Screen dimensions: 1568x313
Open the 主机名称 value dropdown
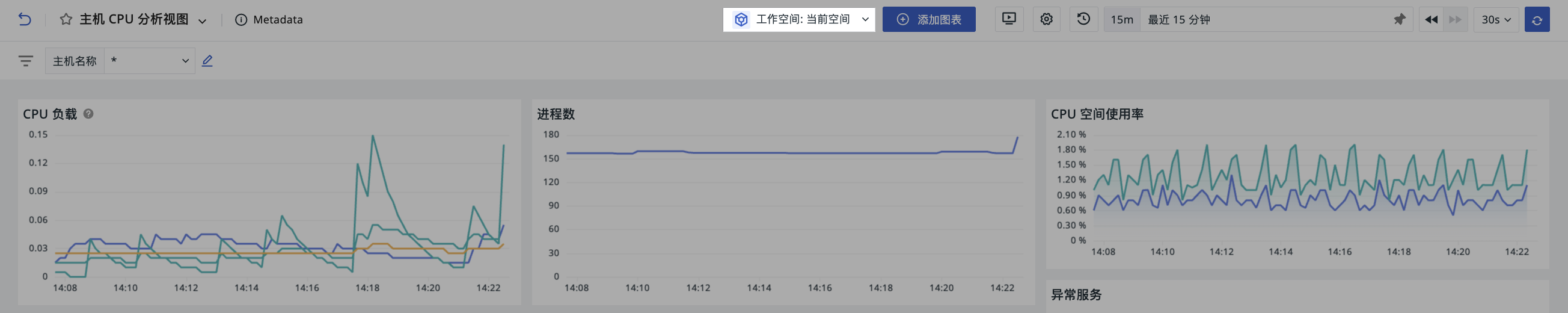point(150,61)
